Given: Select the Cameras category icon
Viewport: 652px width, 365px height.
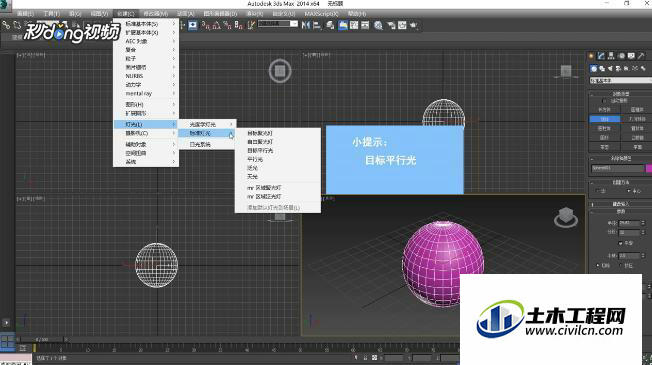Looking at the screenshot, I should tap(619, 69).
